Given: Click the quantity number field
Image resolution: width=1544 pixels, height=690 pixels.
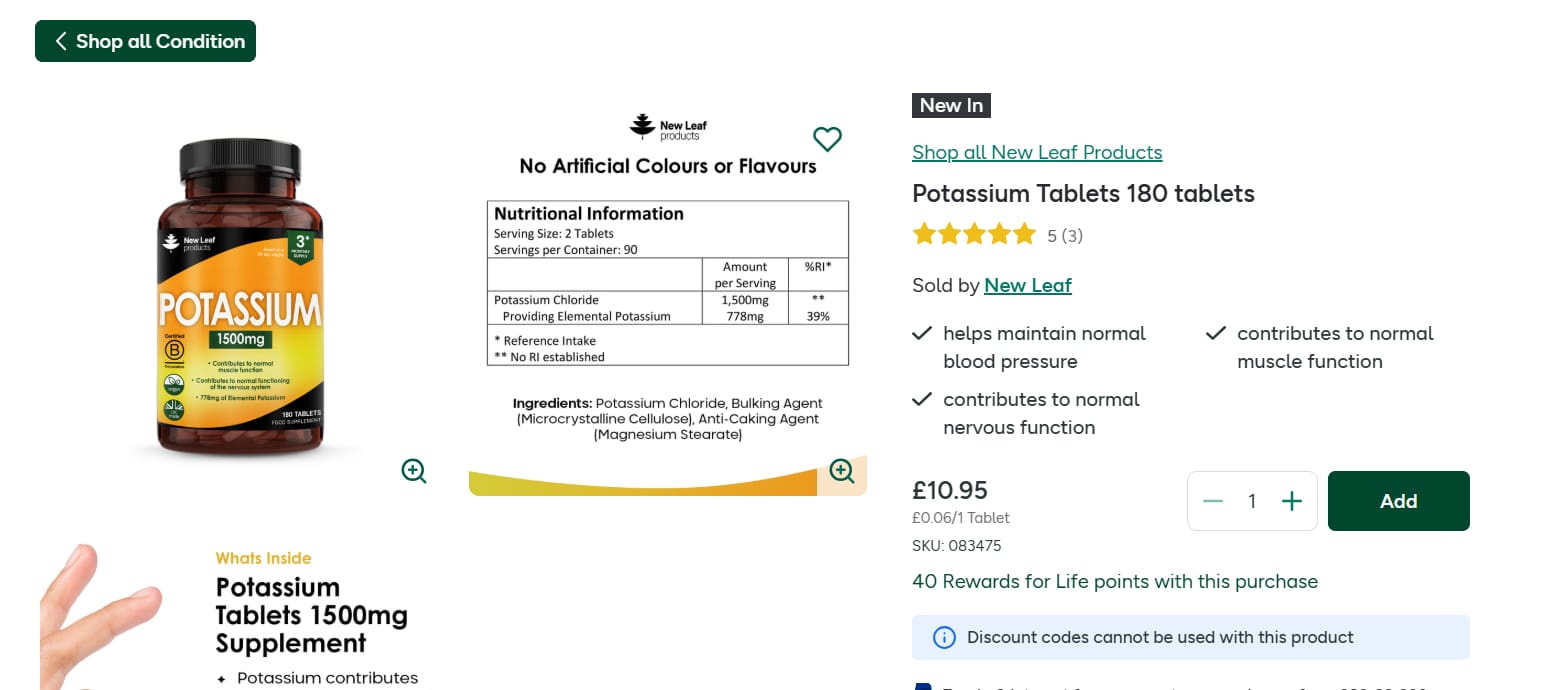Looking at the screenshot, I should pyautogui.click(x=1252, y=501).
